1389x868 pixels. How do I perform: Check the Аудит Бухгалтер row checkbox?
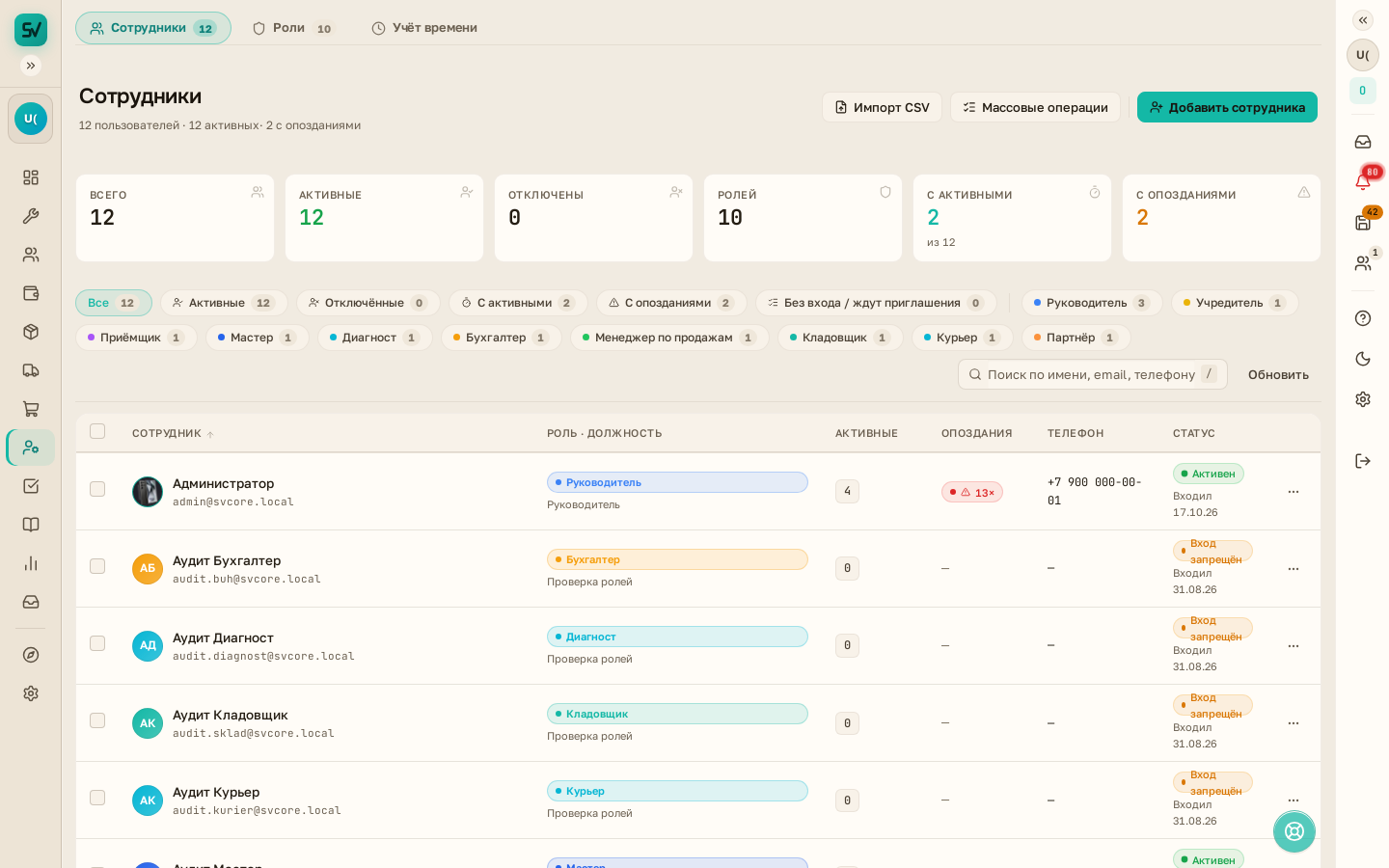coord(97,566)
